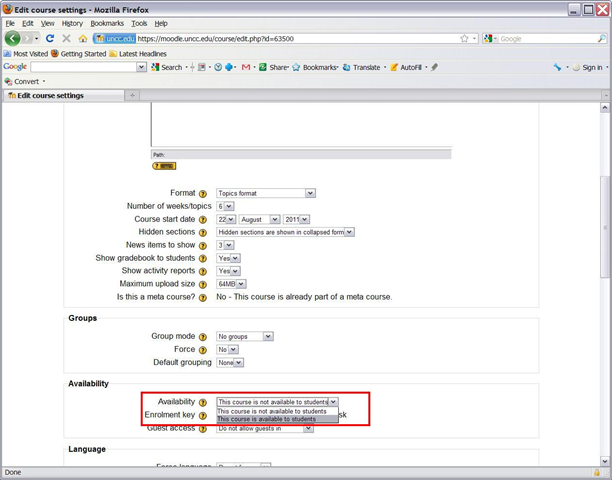Image resolution: width=612 pixels, height=480 pixels.
Task: Open the Group mode dropdown
Action: 245,337
